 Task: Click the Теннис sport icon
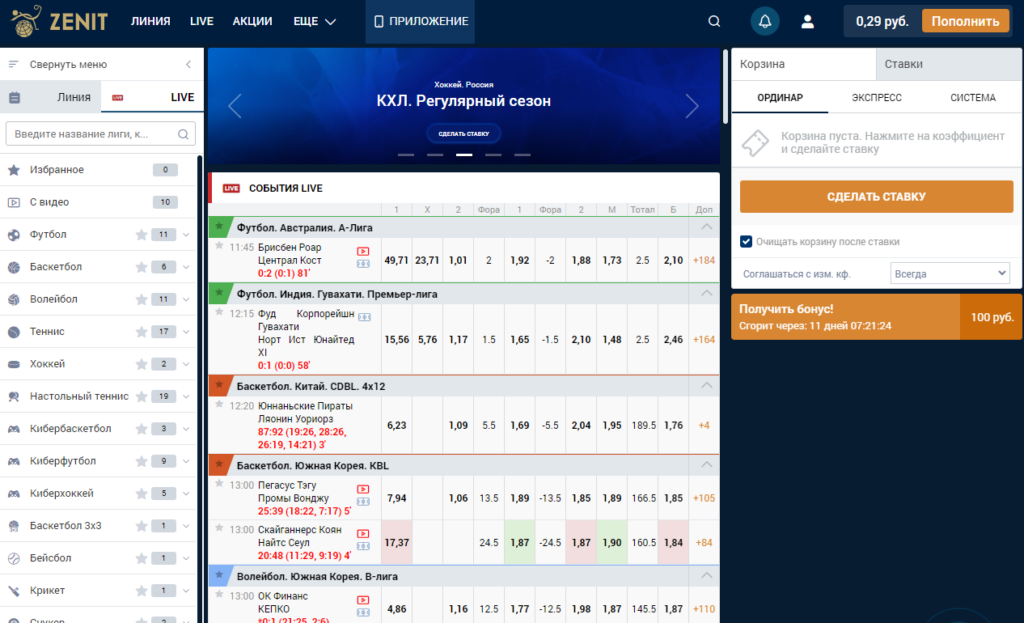click(14, 332)
